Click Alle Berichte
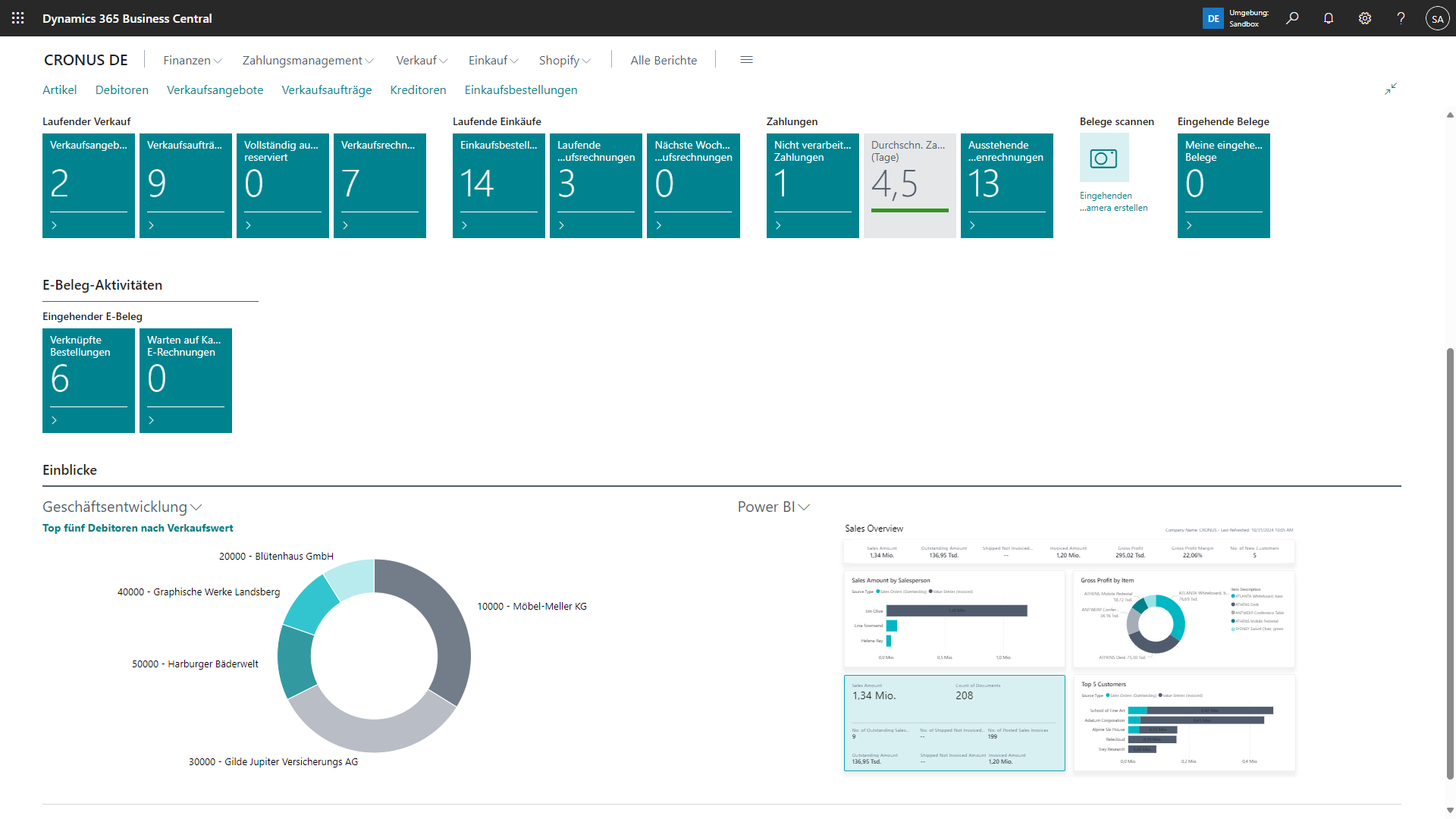Viewport: 1456px width, 819px height. point(663,60)
